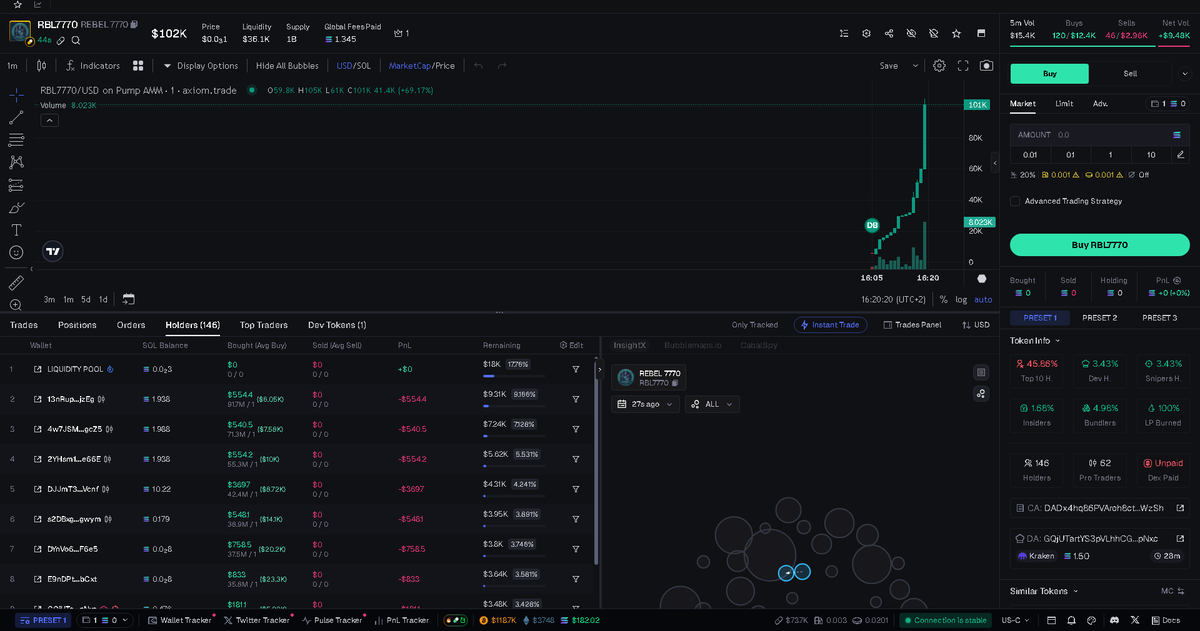This screenshot has width=1200, height=631.
Task: Toggle USD currency in holders table
Action: [975, 325]
